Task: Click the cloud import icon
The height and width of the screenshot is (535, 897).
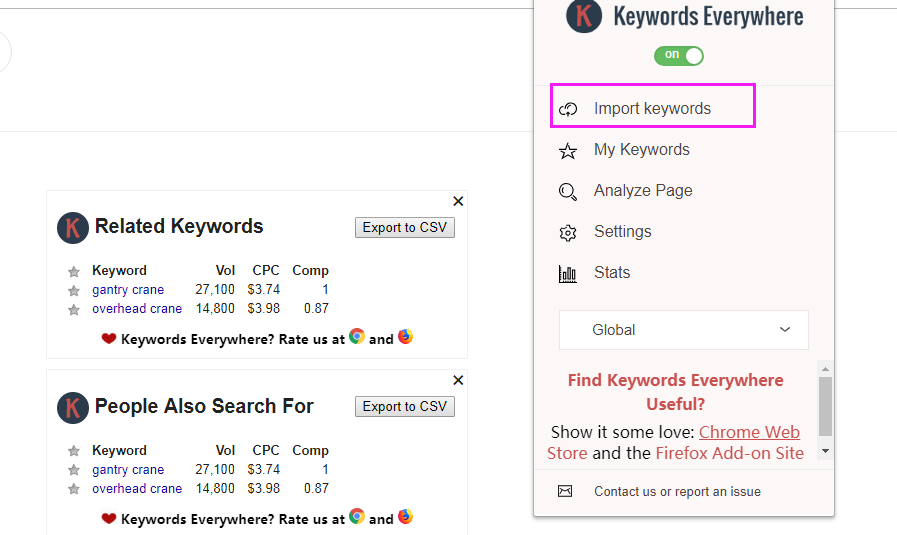Action: pyautogui.click(x=568, y=109)
